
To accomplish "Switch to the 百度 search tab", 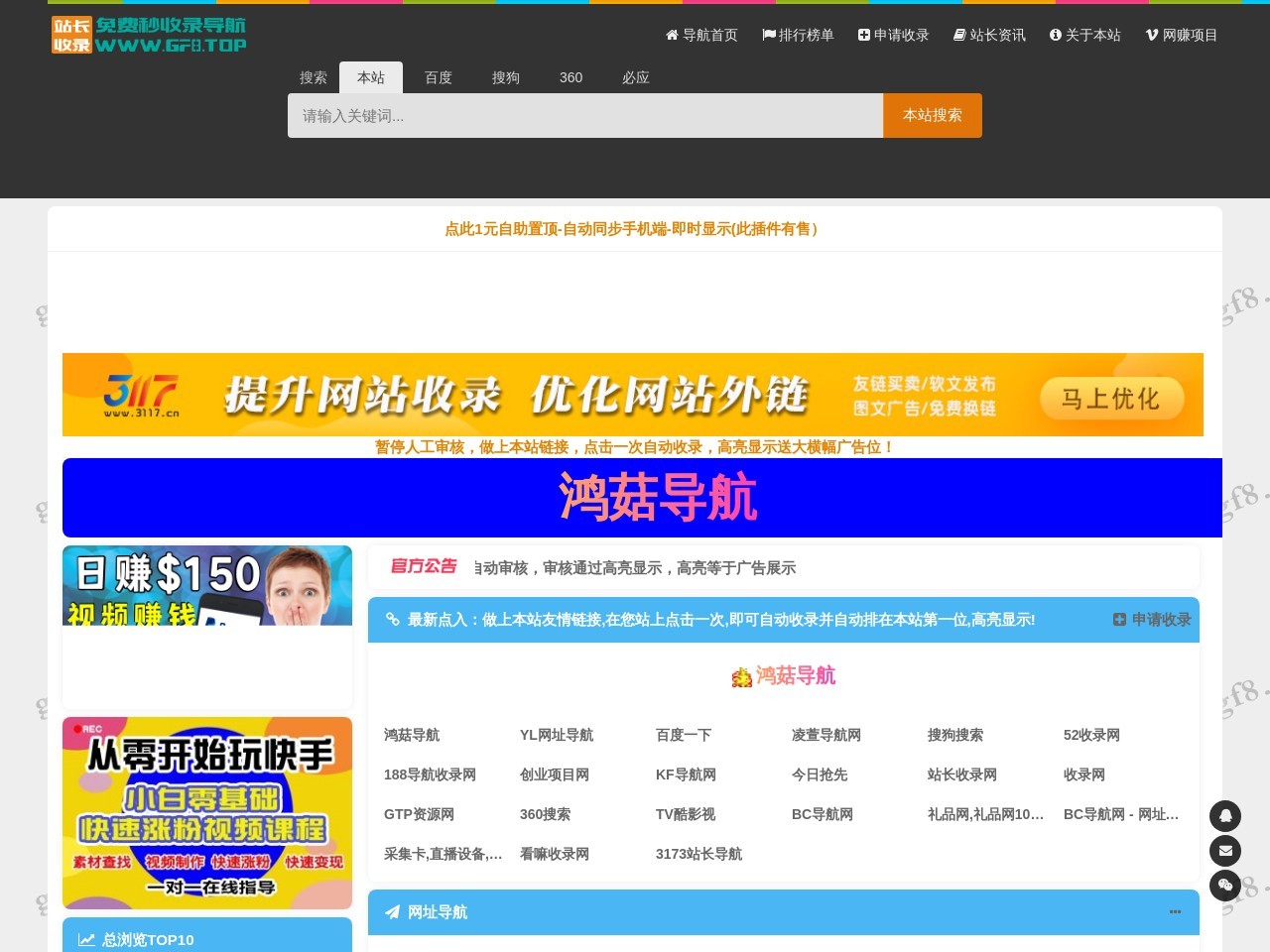I will [438, 77].
